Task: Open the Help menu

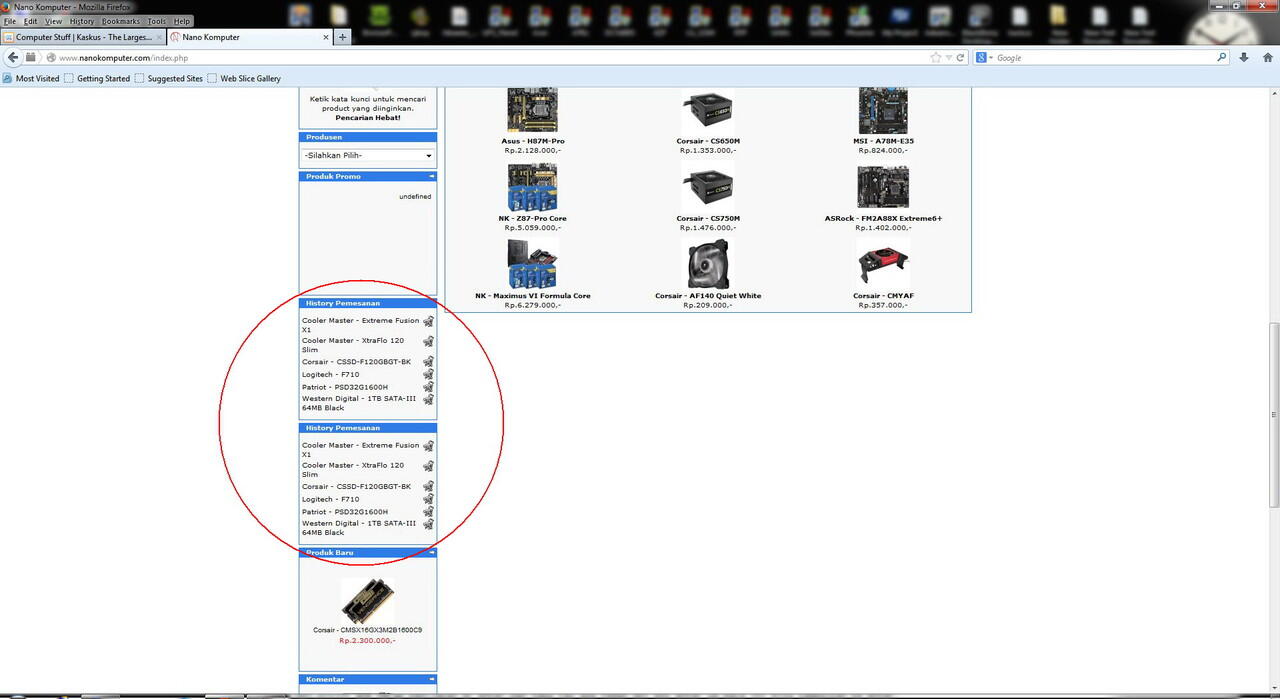Action: pyautogui.click(x=182, y=21)
